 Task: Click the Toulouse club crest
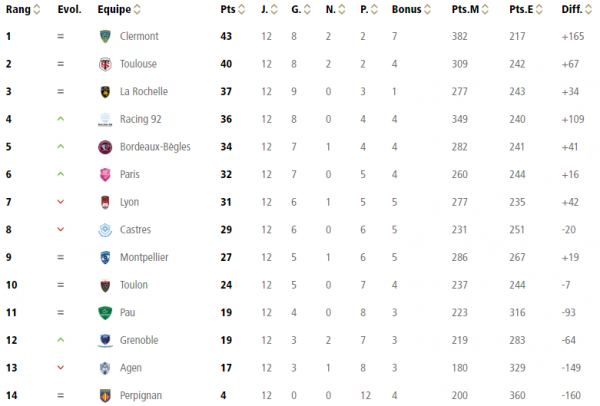pos(105,64)
